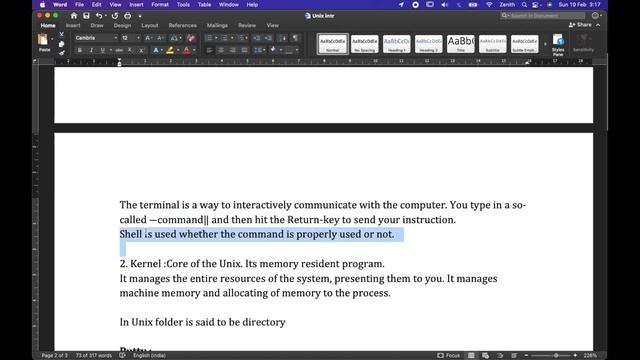This screenshot has height=360, width=640.
Task: Switch to the Layout tab
Action: coord(150,25)
